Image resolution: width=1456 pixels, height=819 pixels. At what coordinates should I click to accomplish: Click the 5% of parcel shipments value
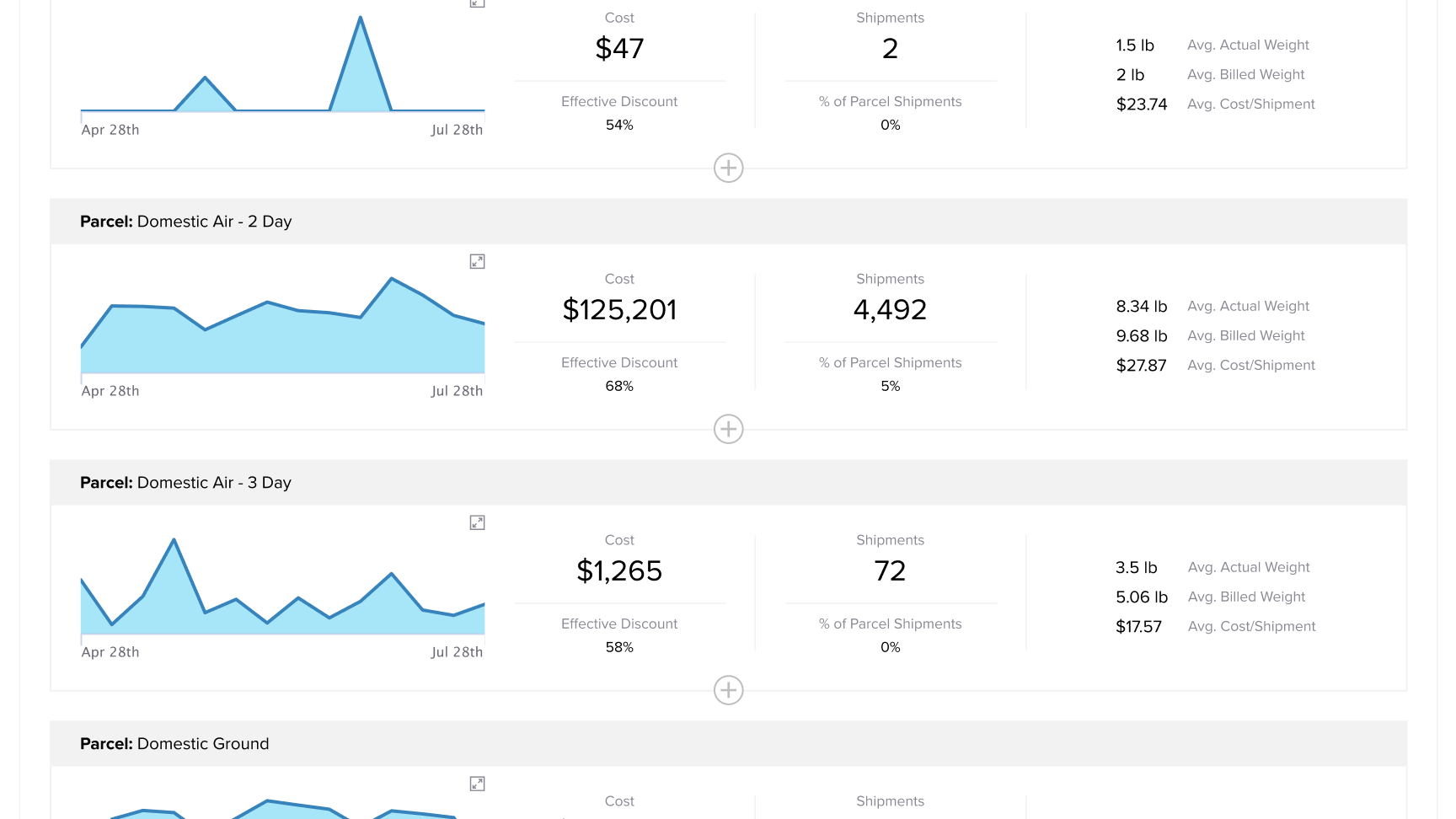pyautogui.click(x=891, y=386)
